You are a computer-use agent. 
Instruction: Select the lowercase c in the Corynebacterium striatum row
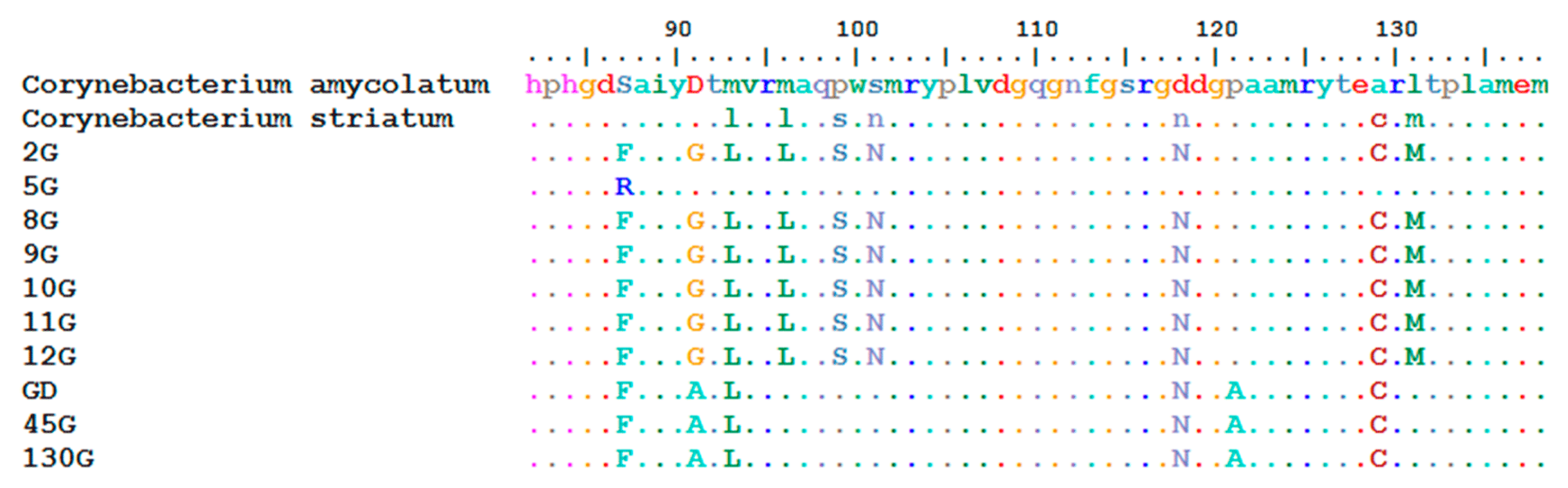(1379, 120)
